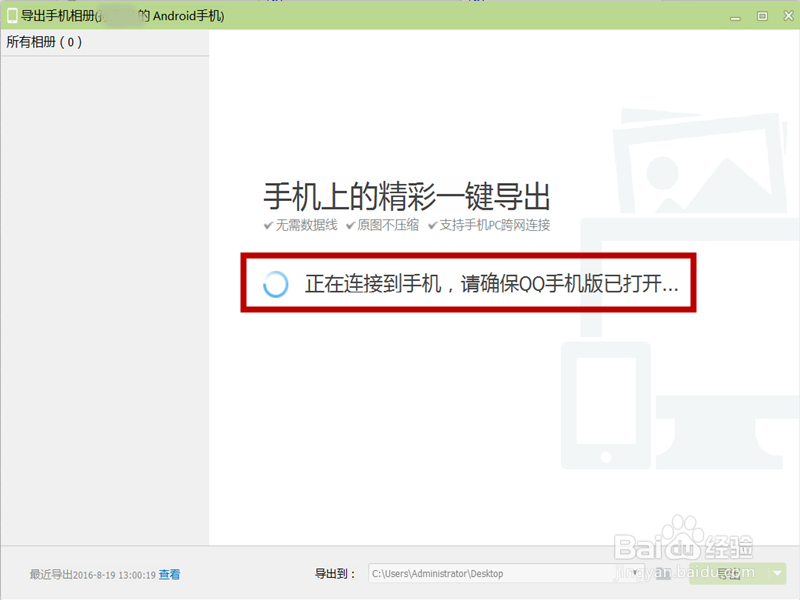Image resolution: width=800 pixels, height=600 pixels.
Task: Select the 所有相册 (0) album list header
Action: click(105, 42)
